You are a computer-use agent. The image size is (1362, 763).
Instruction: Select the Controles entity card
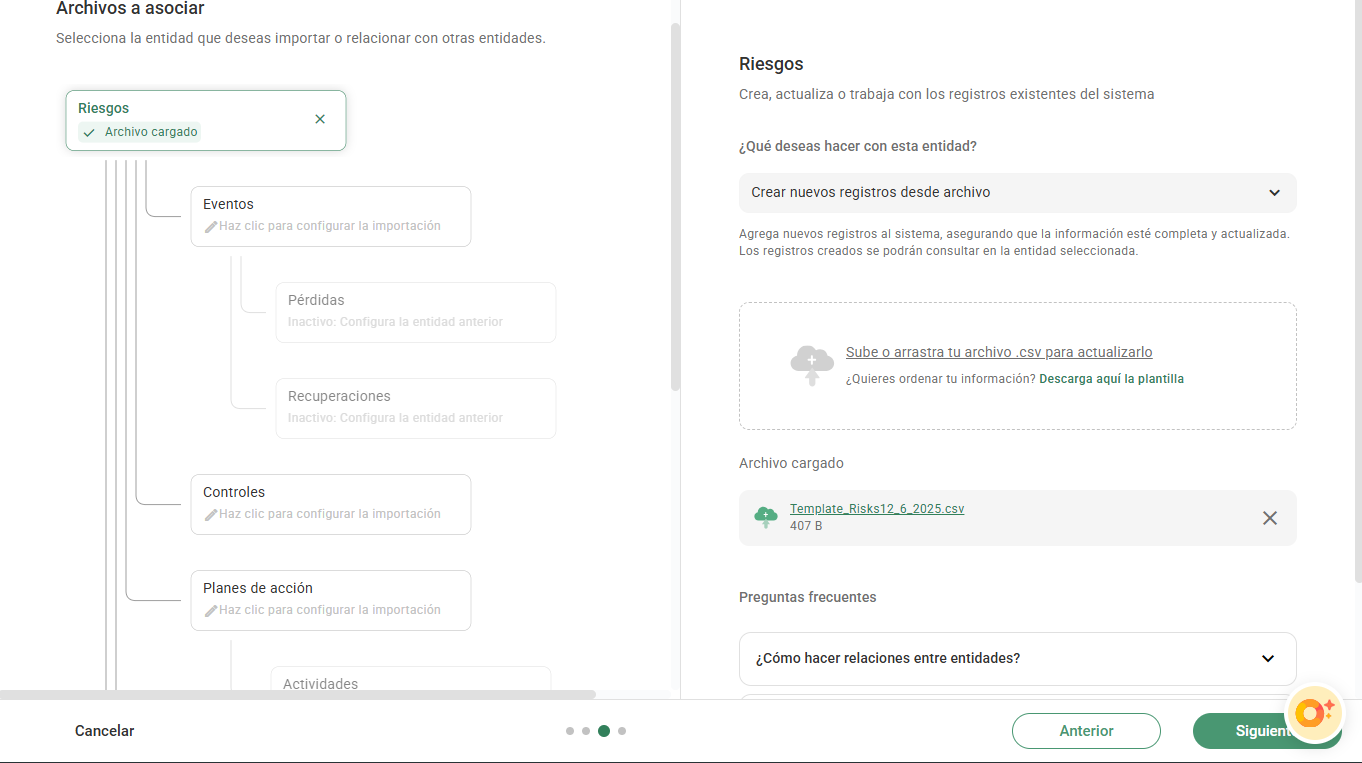[331, 504]
